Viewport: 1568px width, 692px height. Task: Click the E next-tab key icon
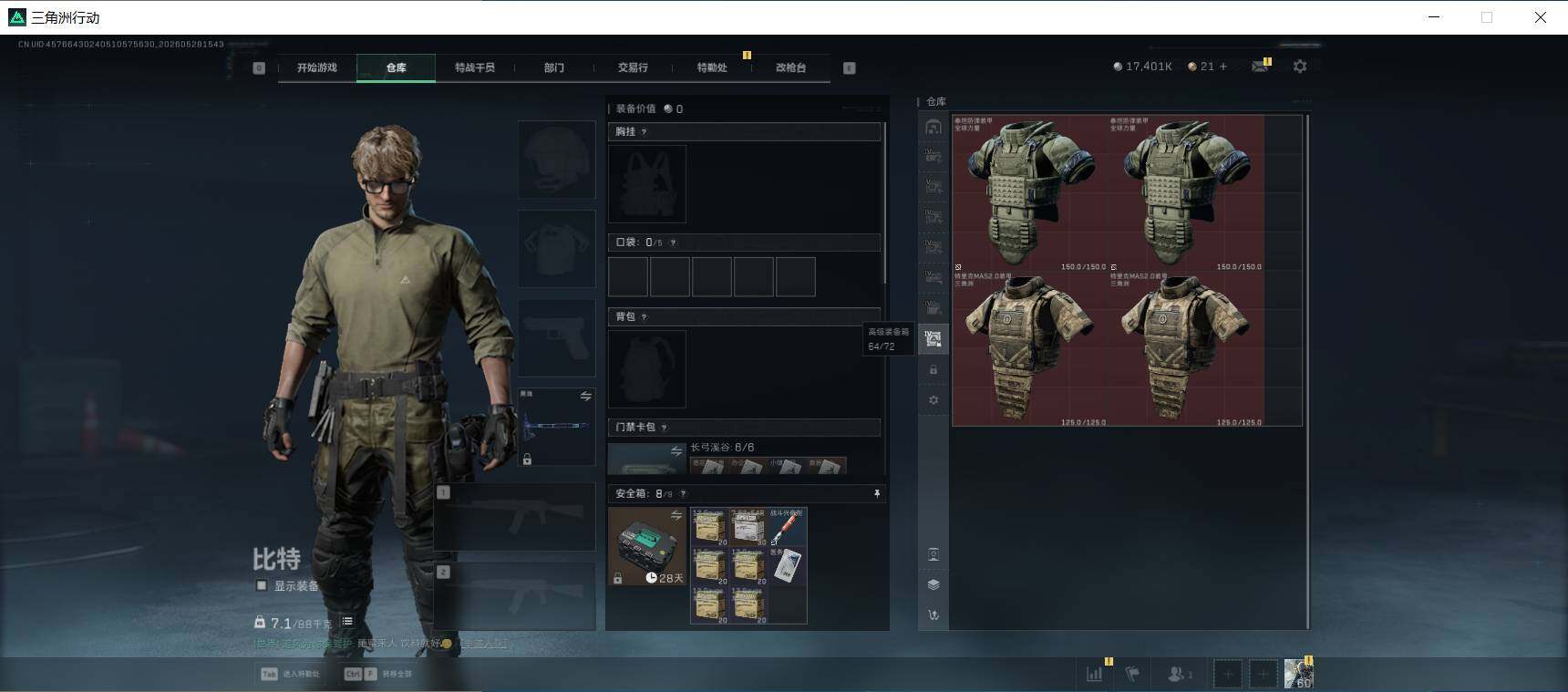click(850, 67)
